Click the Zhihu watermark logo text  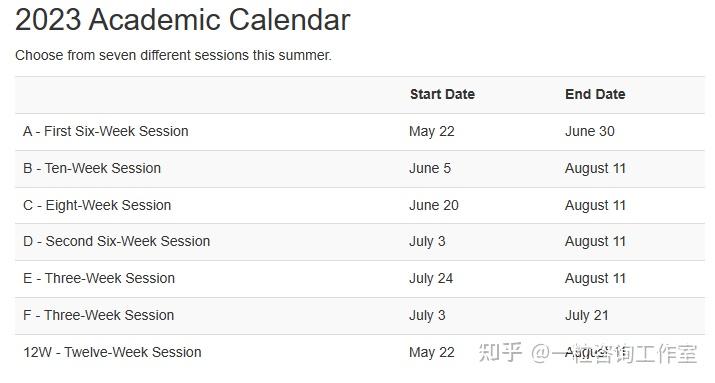[500, 352]
